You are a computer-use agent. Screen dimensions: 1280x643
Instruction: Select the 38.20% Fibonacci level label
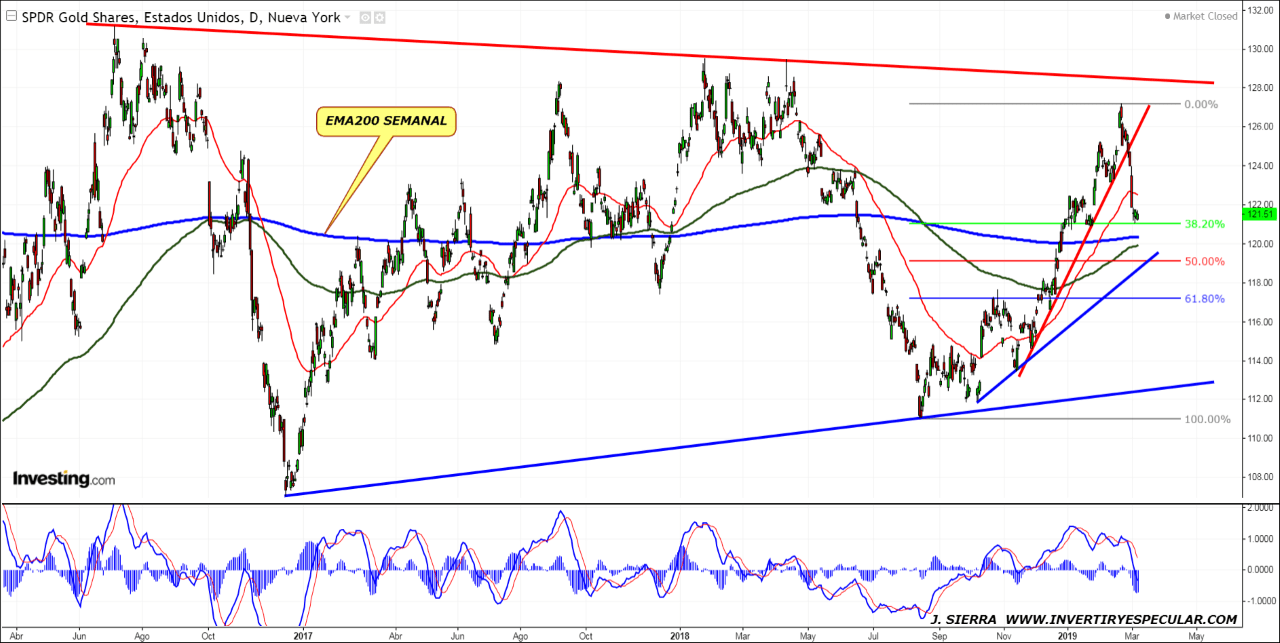pos(1204,224)
